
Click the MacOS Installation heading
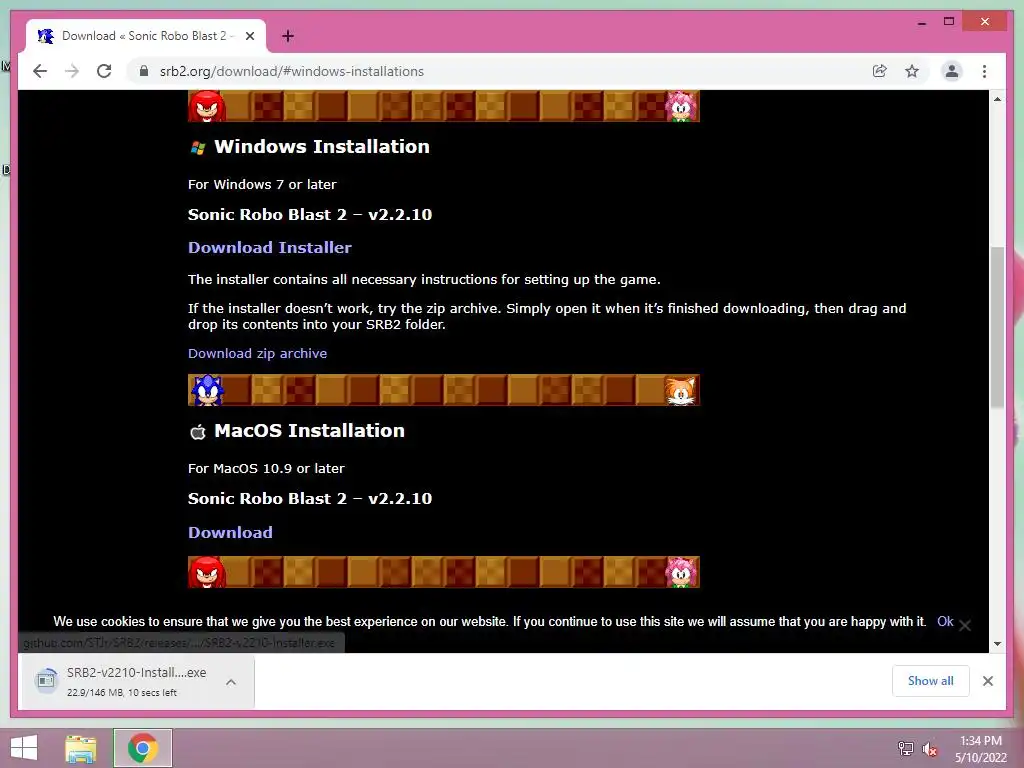pos(310,430)
